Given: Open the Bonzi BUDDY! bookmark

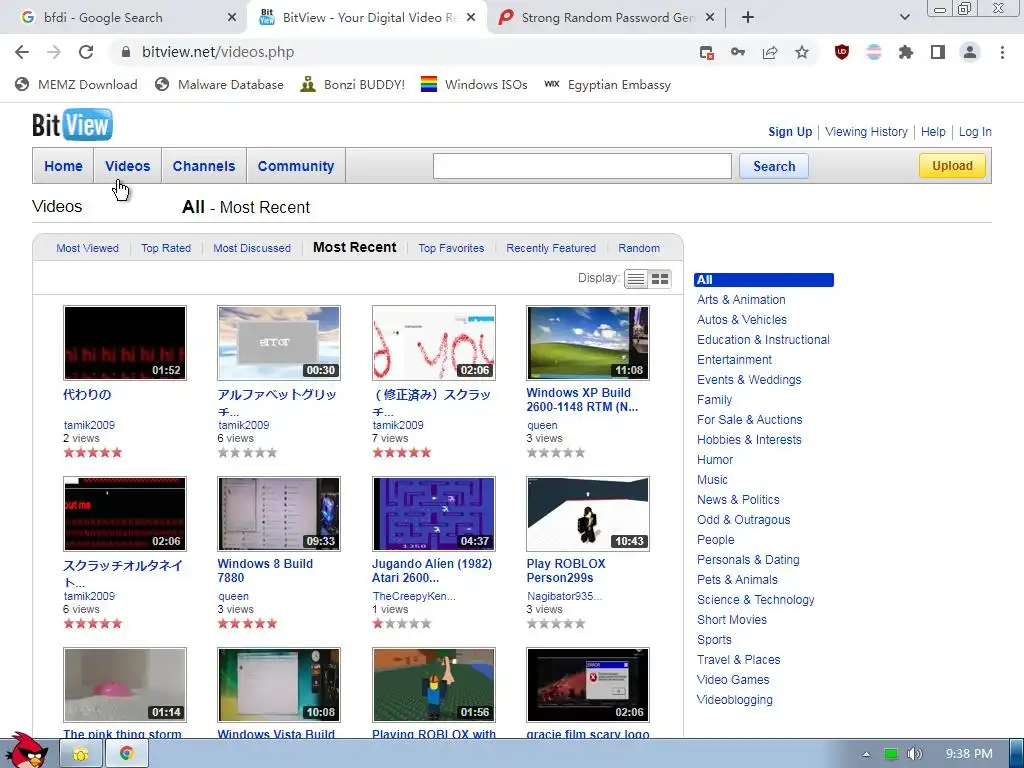Looking at the screenshot, I should (353, 85).
